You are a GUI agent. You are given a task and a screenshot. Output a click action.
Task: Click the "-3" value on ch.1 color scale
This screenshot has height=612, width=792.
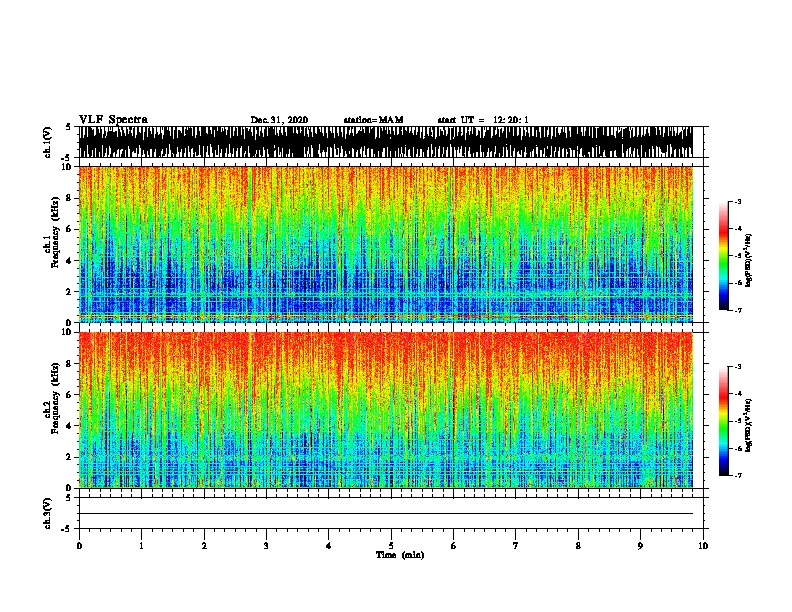(738, 202)
